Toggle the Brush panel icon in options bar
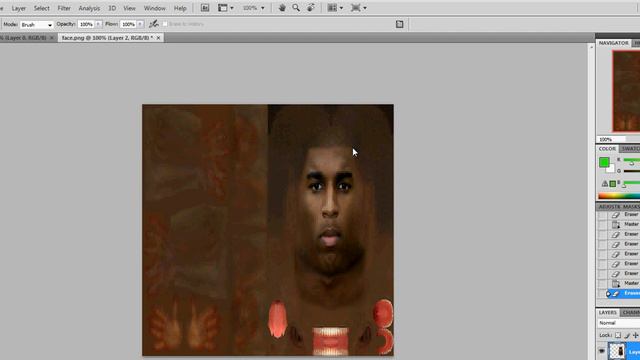Image resolution: width=640 pixels, height=360 pixels. click(400, 24)
